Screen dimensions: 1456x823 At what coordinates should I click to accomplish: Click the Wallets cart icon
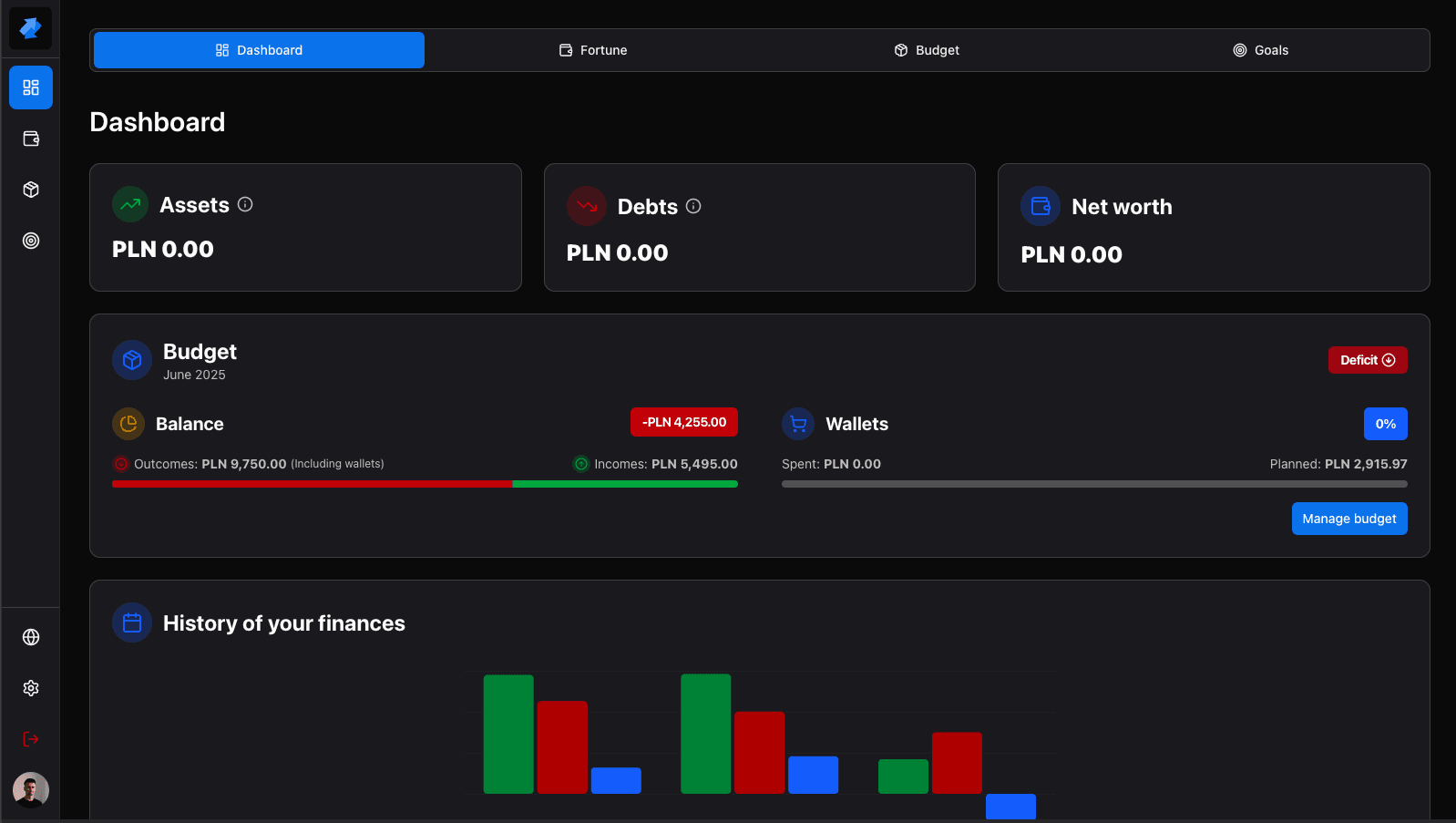pos(798,424)
